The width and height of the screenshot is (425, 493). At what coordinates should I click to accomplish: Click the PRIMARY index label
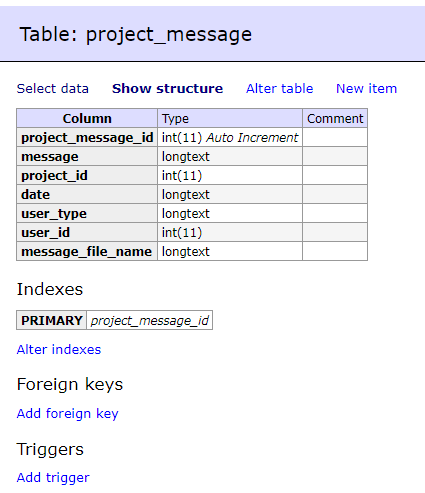pyautogui.click(x=52, y=320)
